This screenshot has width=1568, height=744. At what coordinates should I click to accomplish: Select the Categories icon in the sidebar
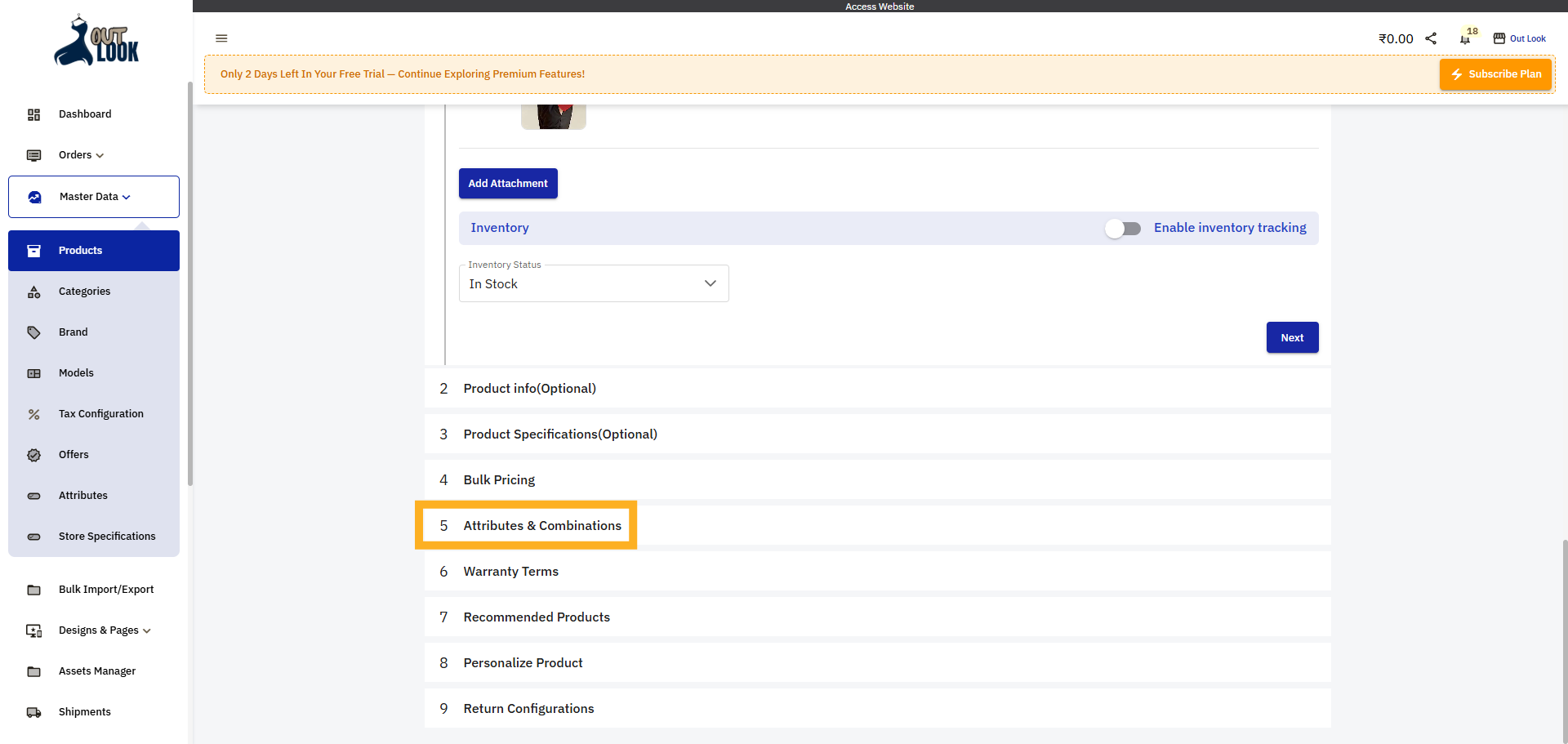(x=33, y=292)
